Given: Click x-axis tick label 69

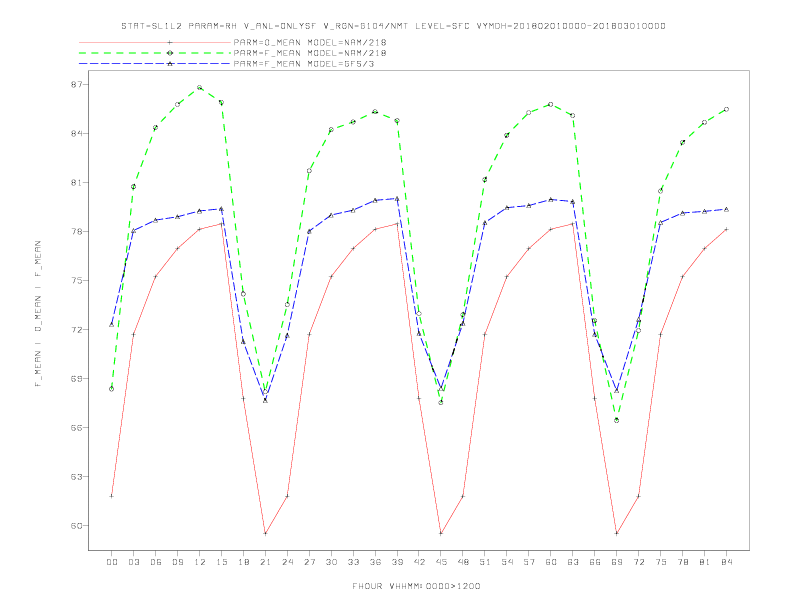Looking at the screenshot, I should point(617,562).
